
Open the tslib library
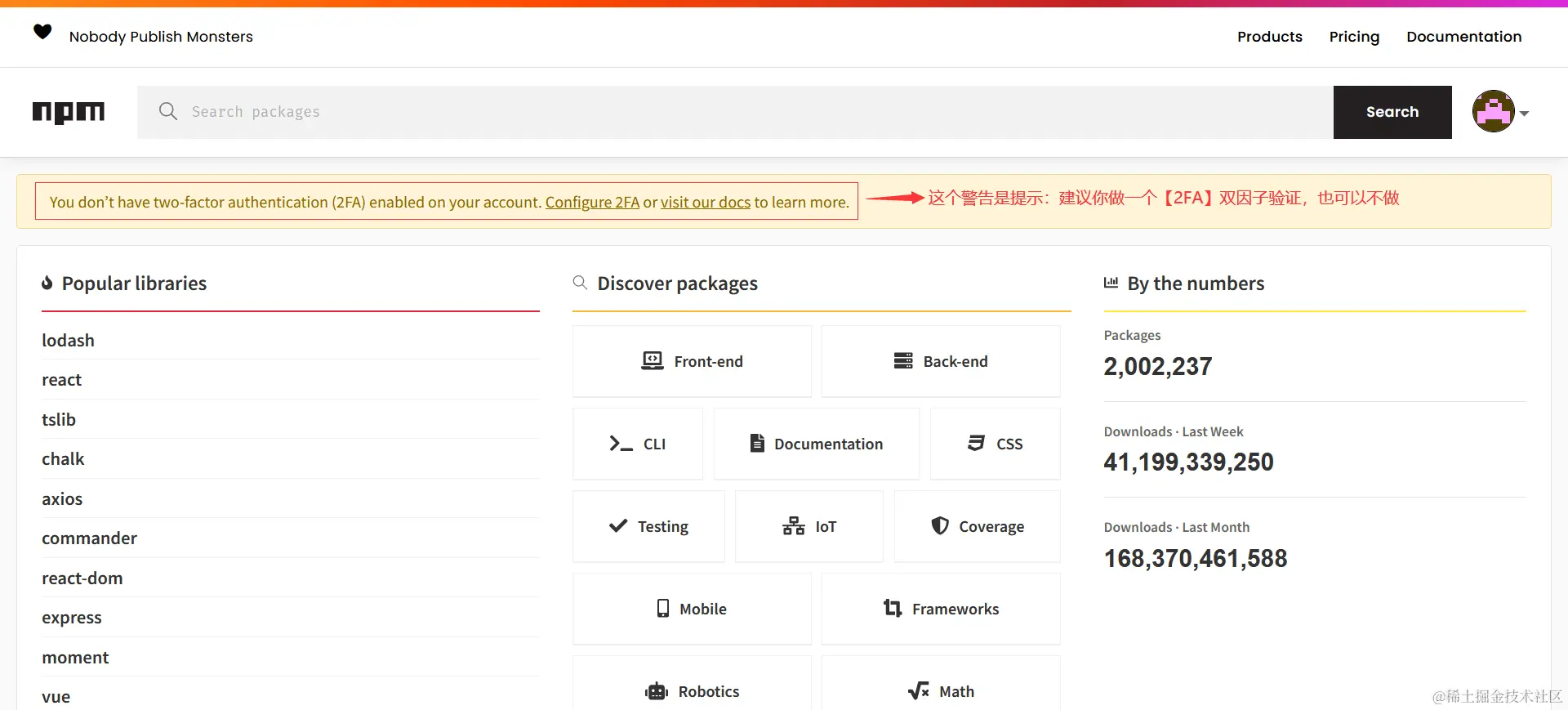(59, 419)
